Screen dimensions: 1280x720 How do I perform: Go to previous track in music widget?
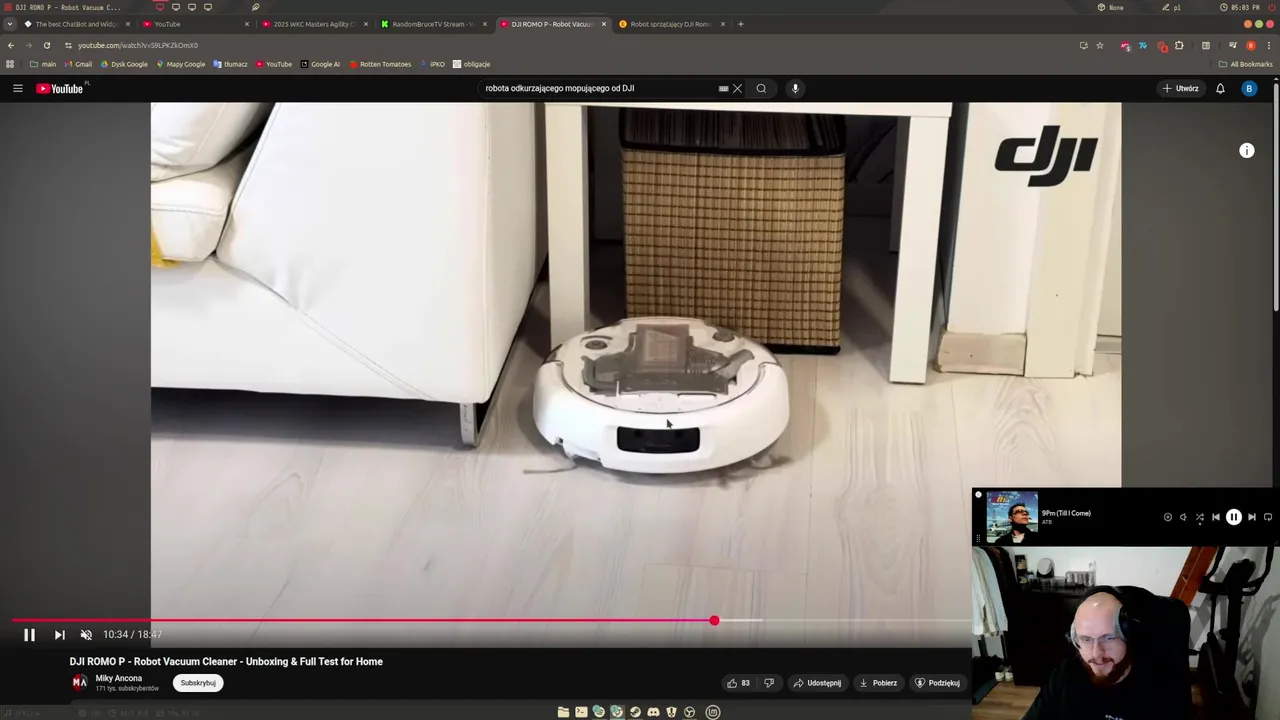(x=1216, y=517)
